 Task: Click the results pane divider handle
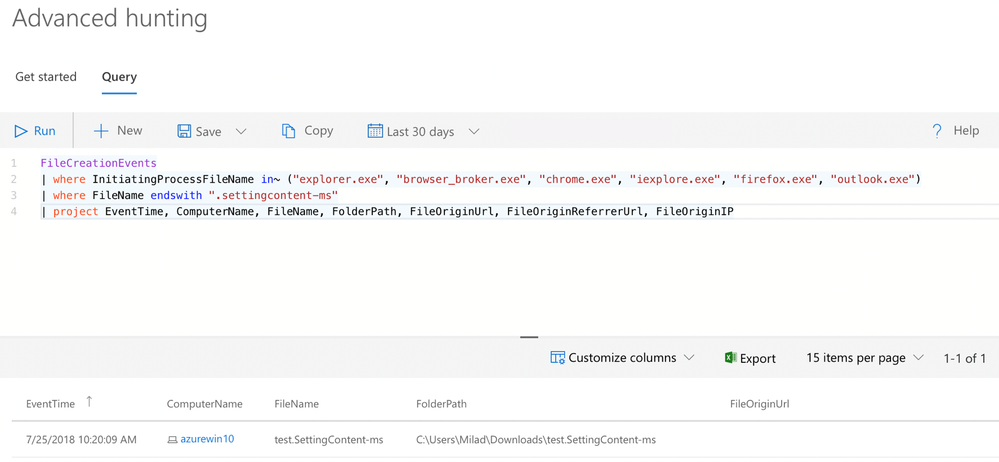pyautogui.click(x=529, y=337)
